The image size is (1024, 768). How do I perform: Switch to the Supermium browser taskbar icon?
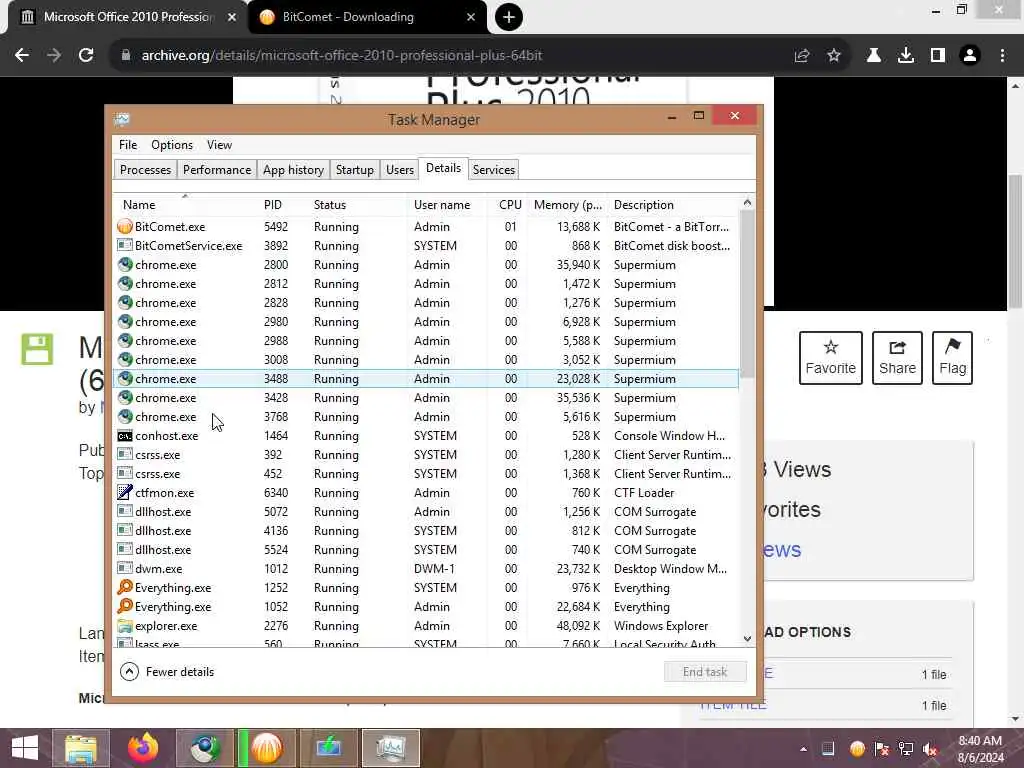coord(205,748)
